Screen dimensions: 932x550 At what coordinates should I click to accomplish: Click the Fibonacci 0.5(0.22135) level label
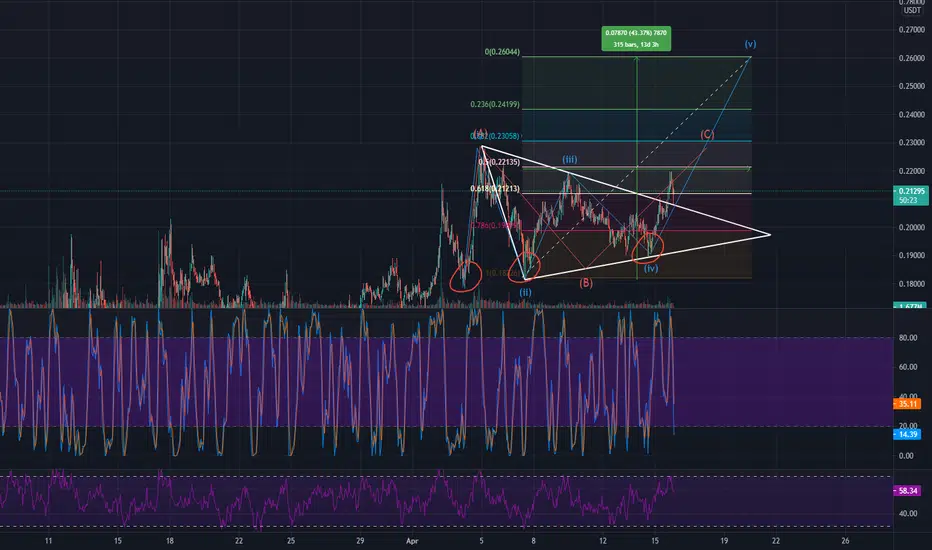(499, 162)
